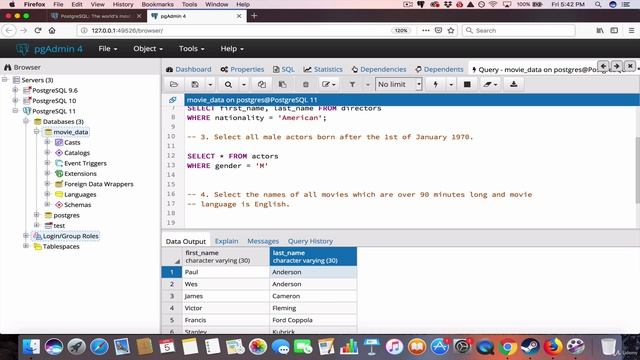Image resolution: width=640 pixels, height=360 pixels.
Task: Open iTunes music app in dock
Action: 394,347
